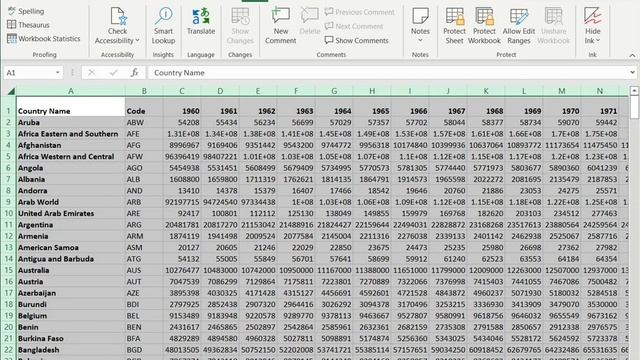Click the Name Box showing A1
Screen dimensions: 640x360
click(x=29, y=73)
